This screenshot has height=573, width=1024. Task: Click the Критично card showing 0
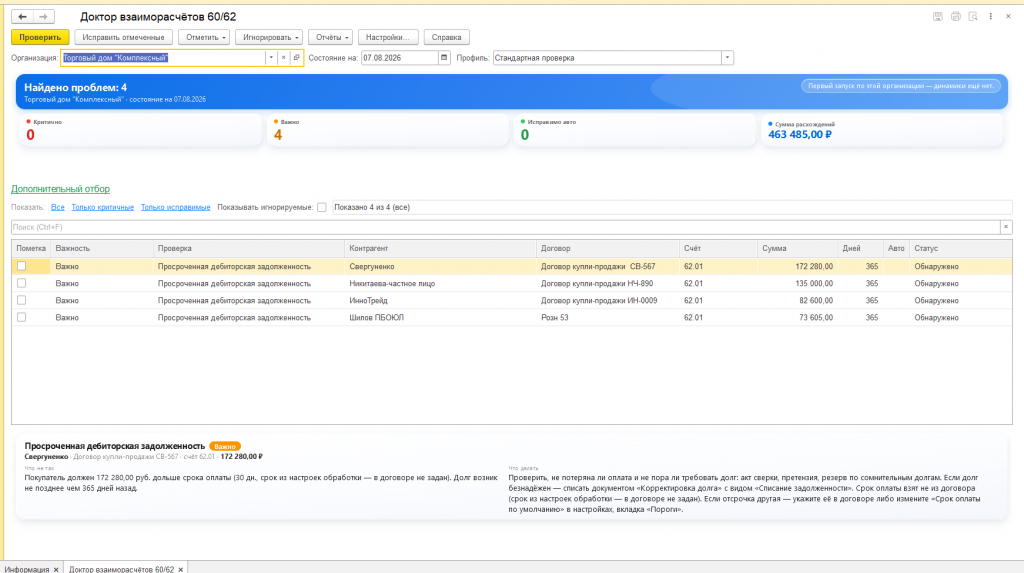140,129
